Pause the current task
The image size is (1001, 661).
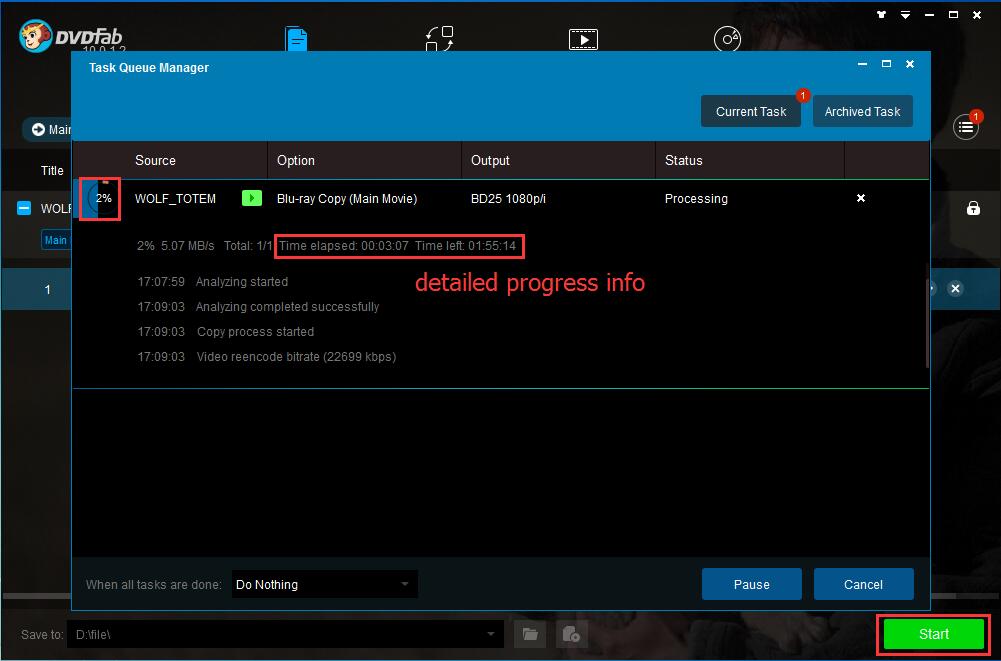pyautogui.click(x=751, y=584)
